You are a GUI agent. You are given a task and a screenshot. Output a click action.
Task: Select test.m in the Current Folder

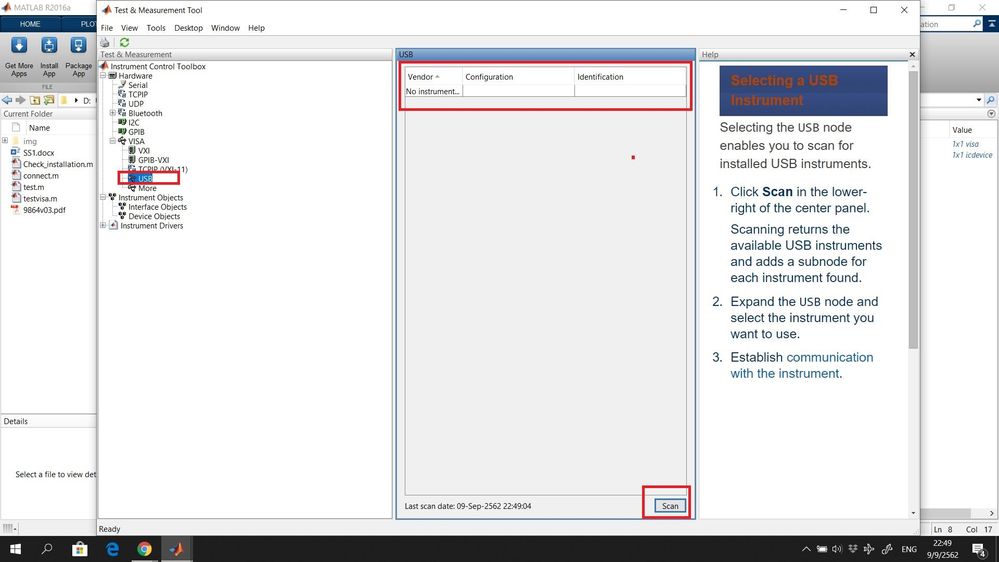(34, 187)
